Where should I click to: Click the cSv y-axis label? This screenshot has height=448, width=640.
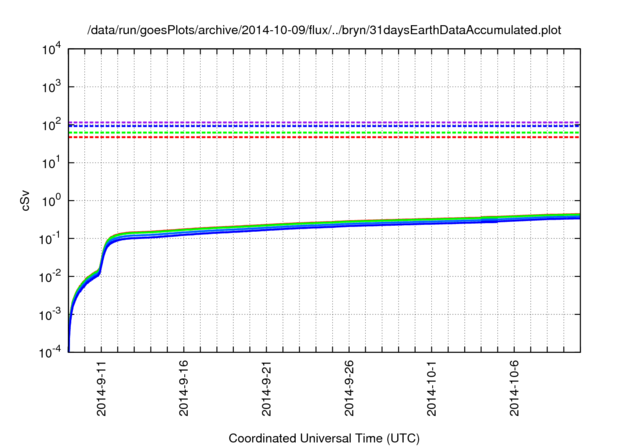25,200
